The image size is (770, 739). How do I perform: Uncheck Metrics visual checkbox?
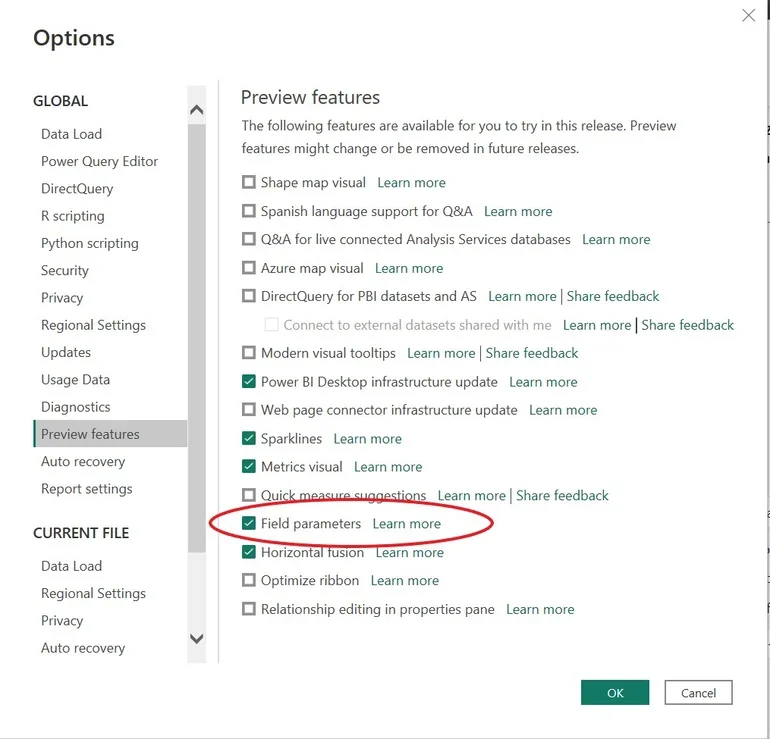click(x=249, y=466)
